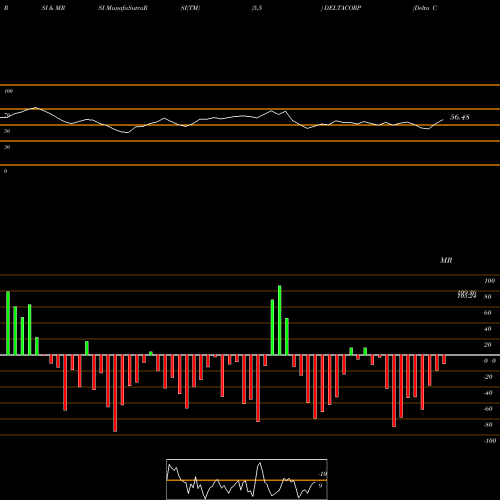Select the MR label above the histogram

446,260
